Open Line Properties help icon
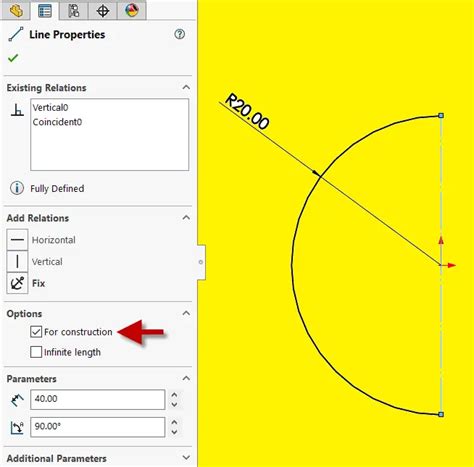This screenshot has width=474, height=467. [179, 34]
